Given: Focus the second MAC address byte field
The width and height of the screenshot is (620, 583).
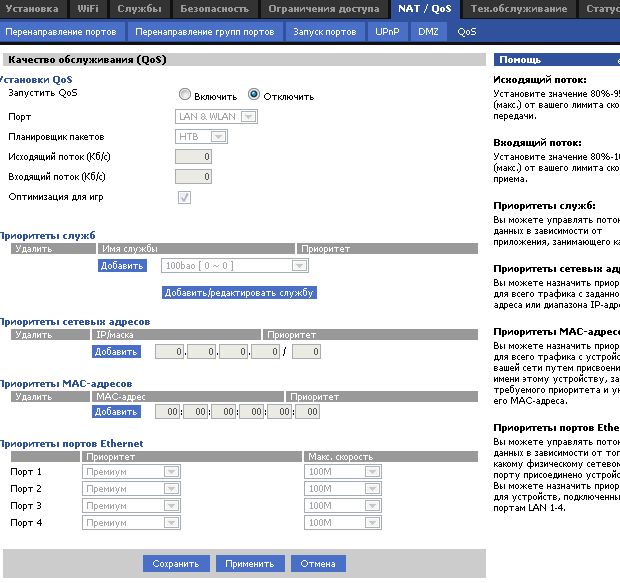Looking at the screenshot, I should (196, 412).
